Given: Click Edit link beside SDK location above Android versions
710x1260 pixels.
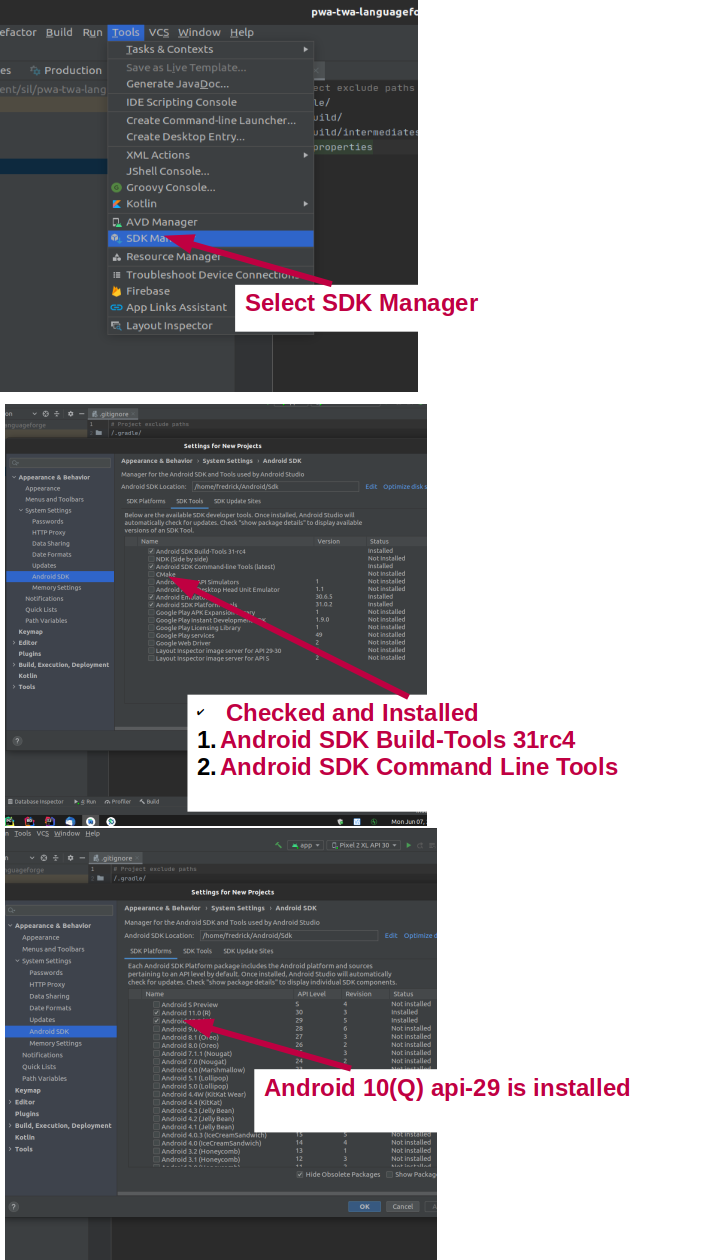Looking at the screenshot, I should tap(391, 936).
